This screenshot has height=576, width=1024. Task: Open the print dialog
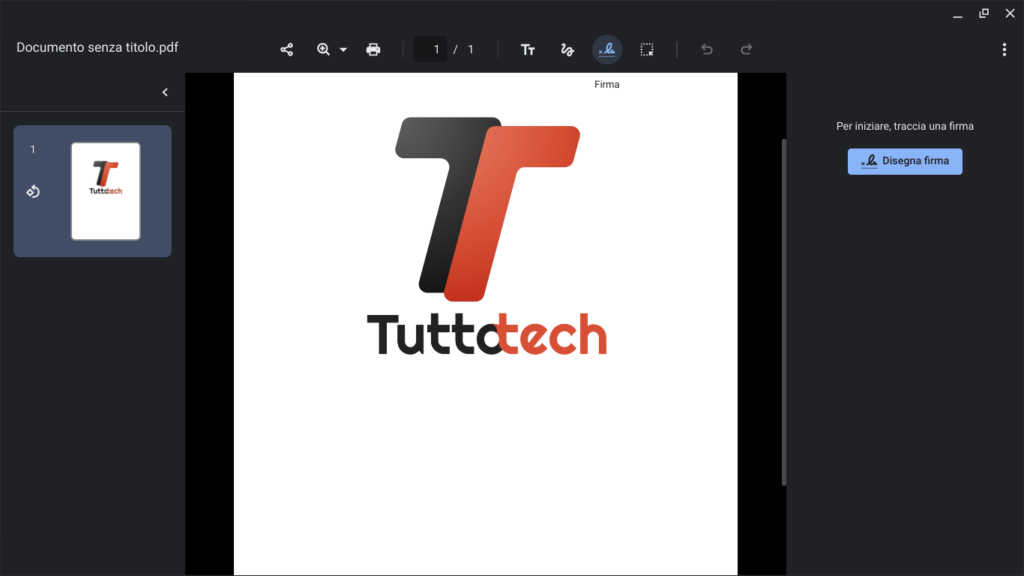pos(373,48)
